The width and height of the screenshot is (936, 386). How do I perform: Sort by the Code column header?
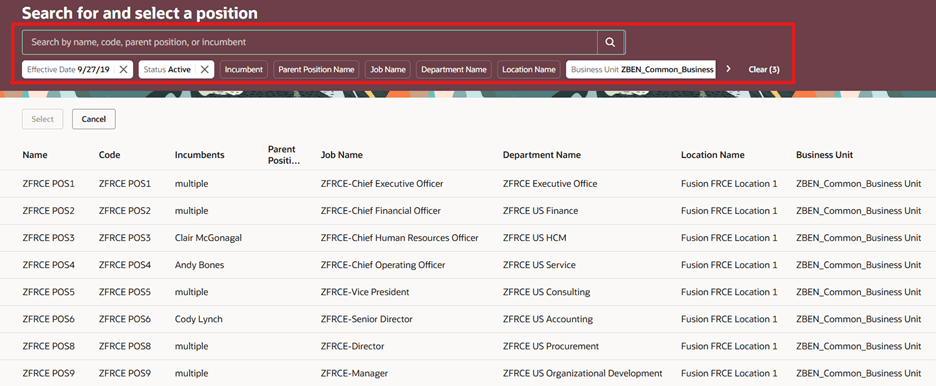(x=110, y=155)
